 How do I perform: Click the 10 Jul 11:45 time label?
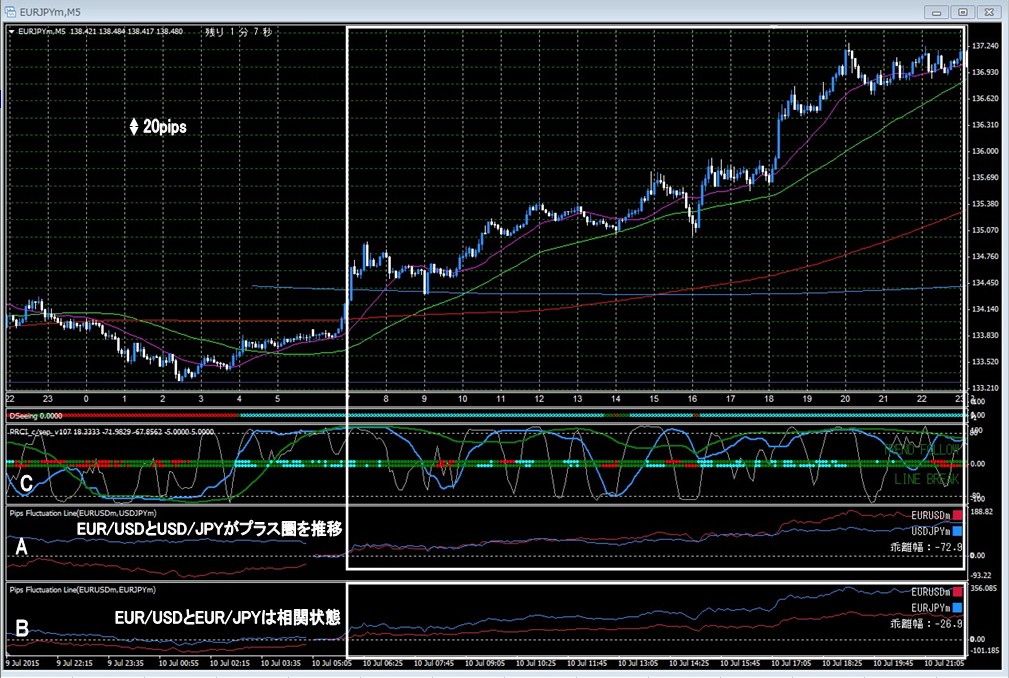[x=588, y=663]
